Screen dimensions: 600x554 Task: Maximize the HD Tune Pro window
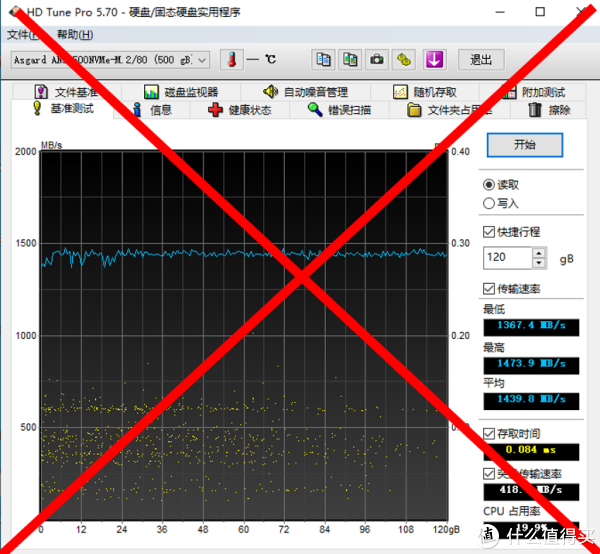(540, 12)
